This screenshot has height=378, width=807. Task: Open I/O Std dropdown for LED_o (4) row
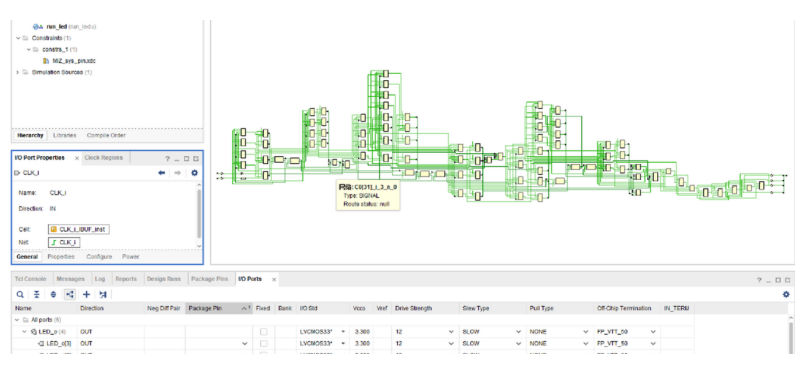coord(343,332)
